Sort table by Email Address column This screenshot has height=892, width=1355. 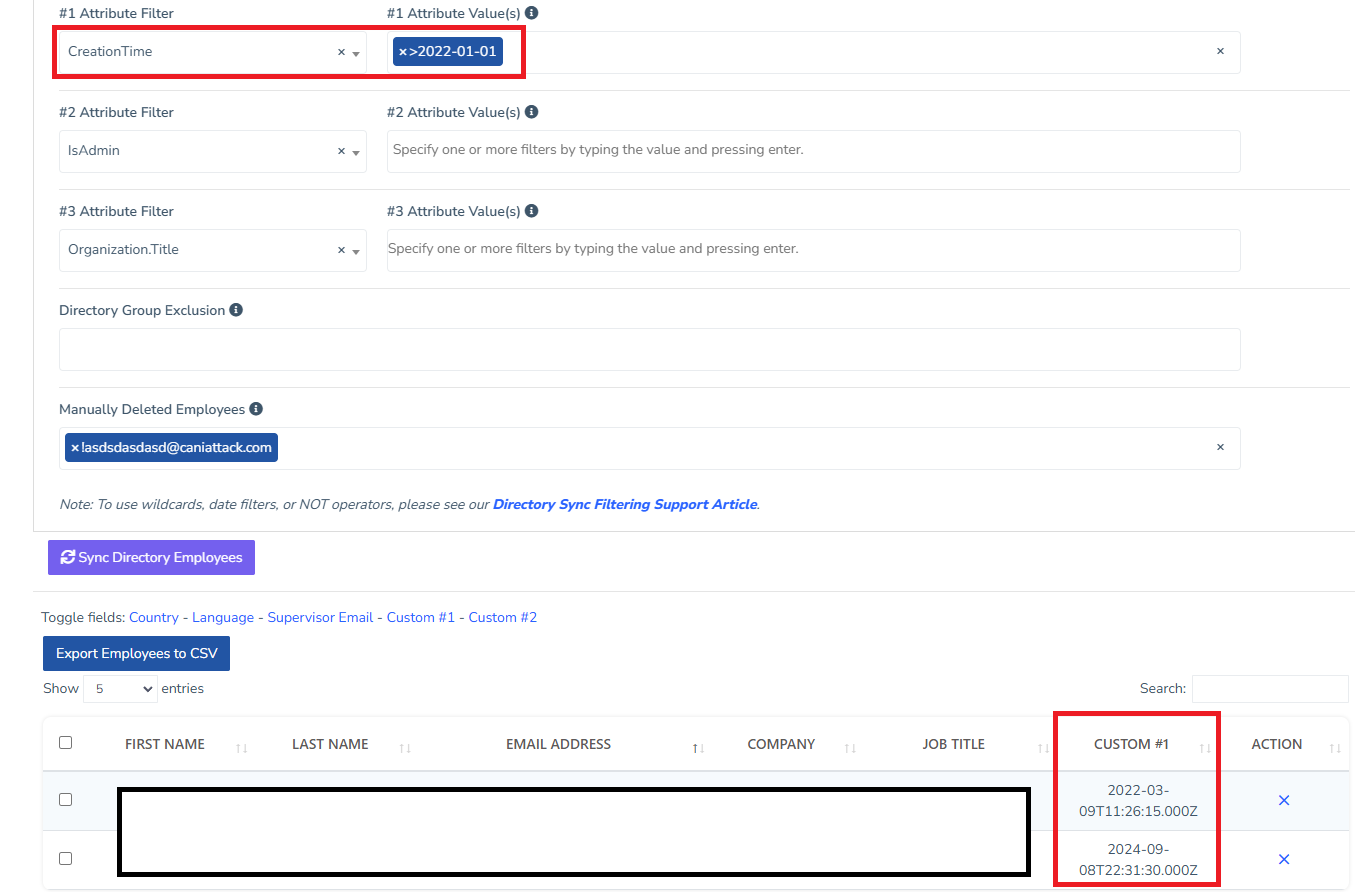[x=558, y=744]
